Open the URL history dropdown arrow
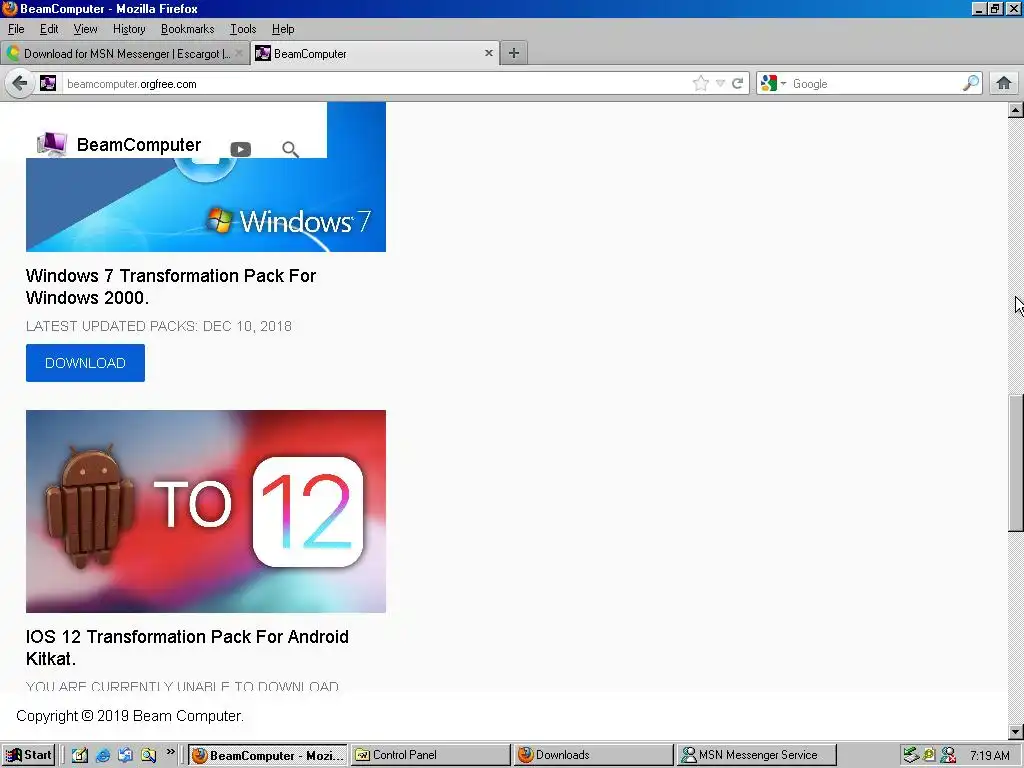Screen dimensions: 1024x768 click(720, 84)
